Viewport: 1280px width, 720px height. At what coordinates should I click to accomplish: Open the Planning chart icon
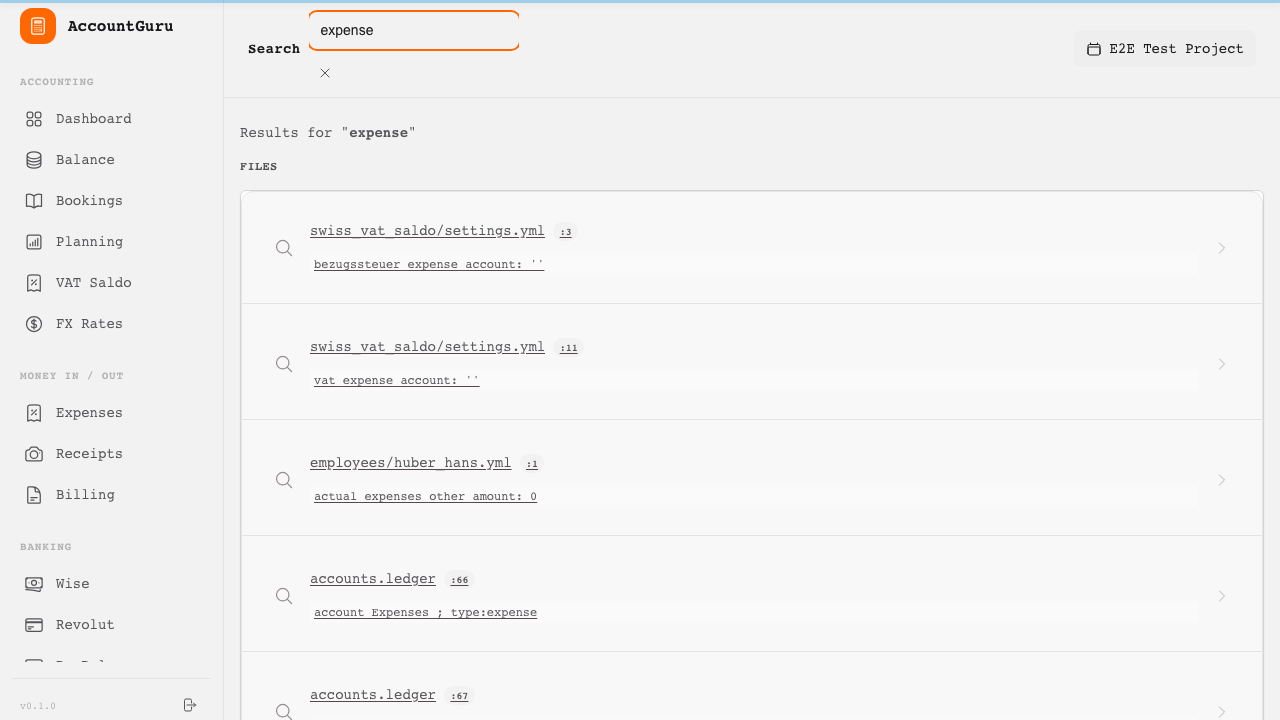34,242
